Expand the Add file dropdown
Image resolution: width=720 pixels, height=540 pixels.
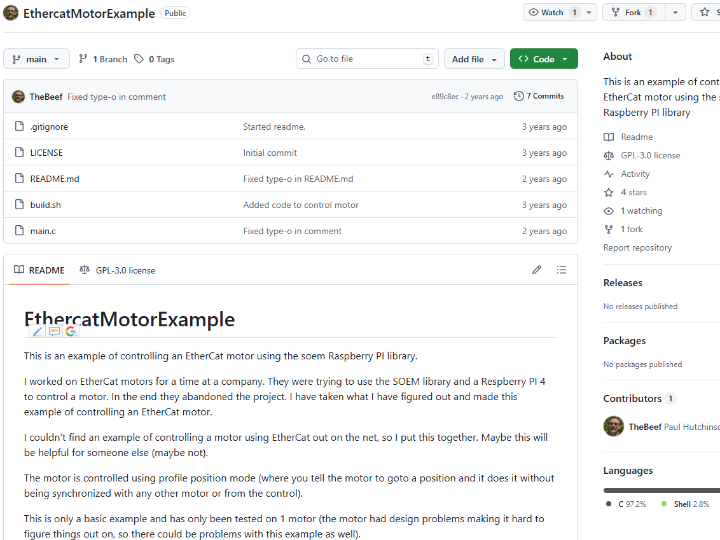point(473,59)
